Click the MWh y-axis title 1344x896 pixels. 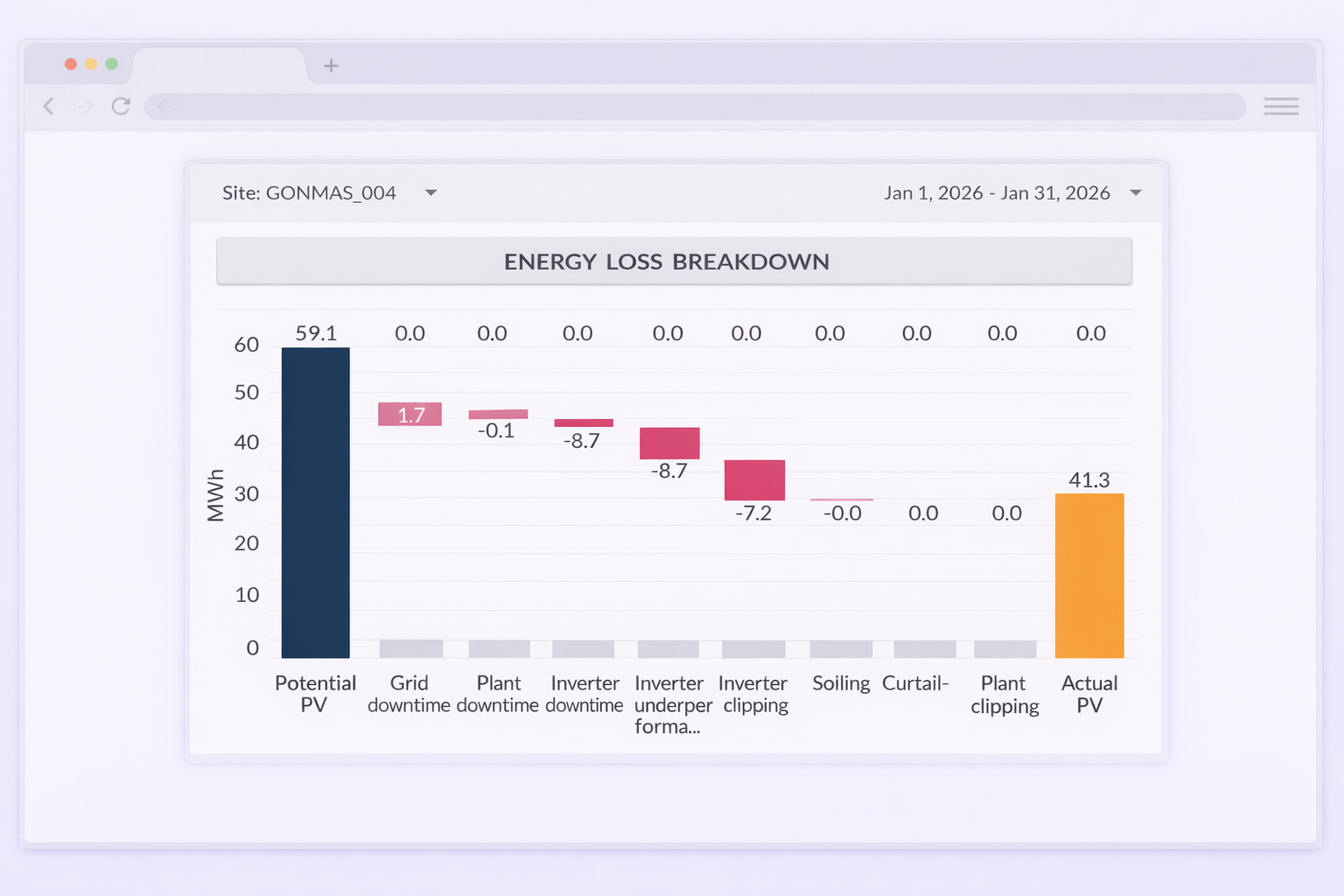click(x=215, y=495)
